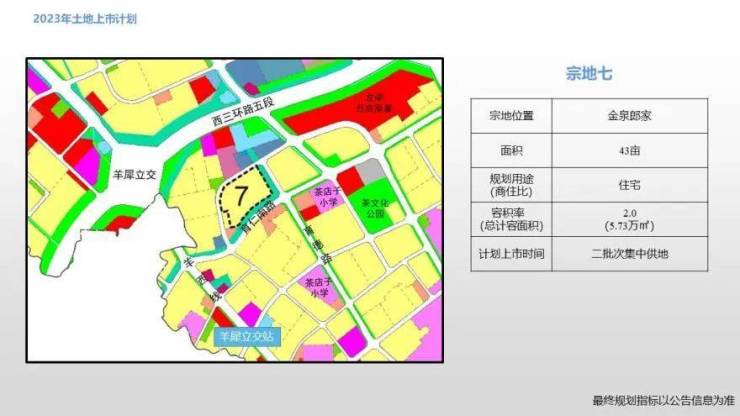Click the slide title '2023年土地上市计划'
Image resolution: width=740 pixels, height=416 pixels.
(x=85, y=19)
